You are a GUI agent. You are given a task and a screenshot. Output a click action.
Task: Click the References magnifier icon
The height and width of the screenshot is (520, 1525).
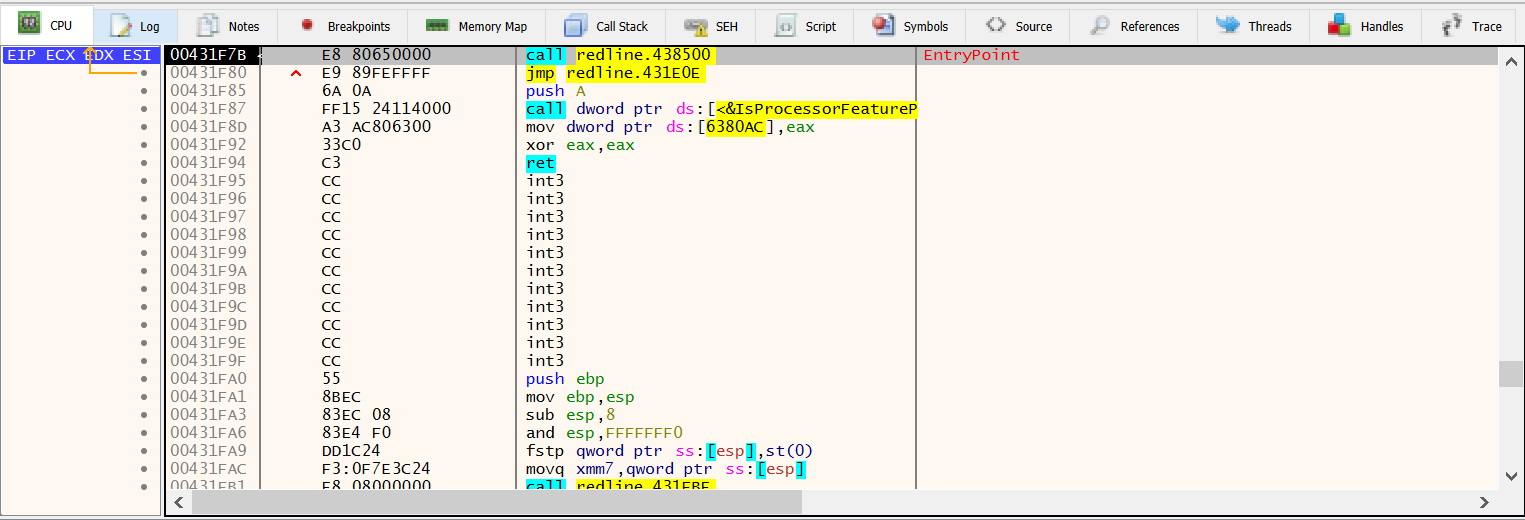tap(1100, 25)
